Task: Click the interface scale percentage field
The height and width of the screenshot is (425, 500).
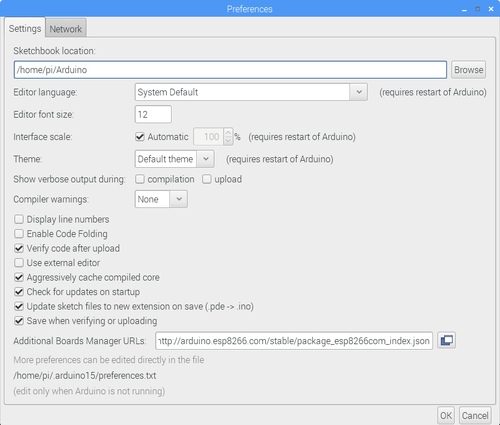Action: 209,137
